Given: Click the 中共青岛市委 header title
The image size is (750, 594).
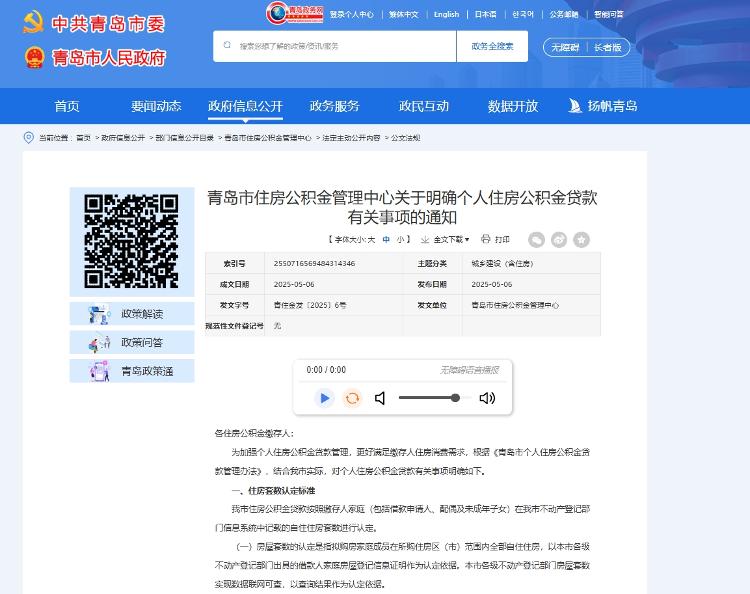Looking at the screenshot, I should (x=109, y=23).
